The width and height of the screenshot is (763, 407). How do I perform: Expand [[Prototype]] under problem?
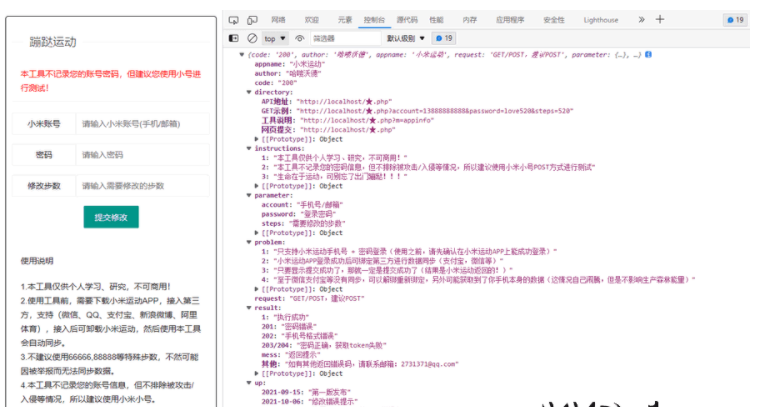(x=256, y=289)
